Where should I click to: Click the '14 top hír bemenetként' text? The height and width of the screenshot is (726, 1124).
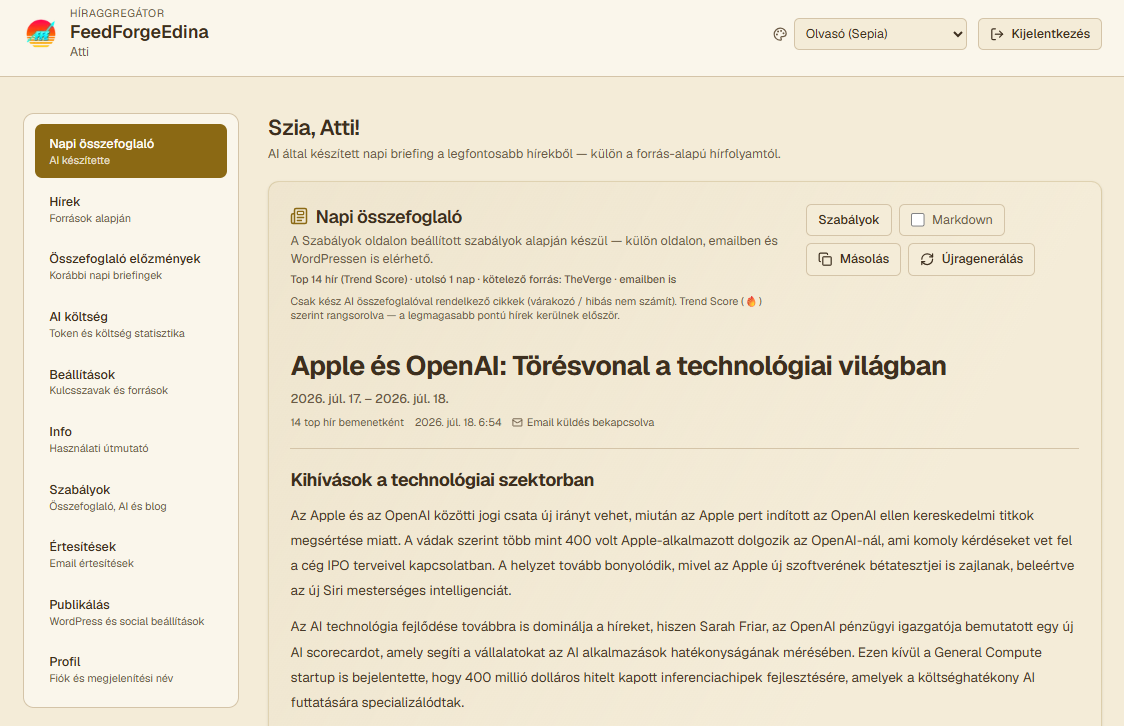click(347, 423)
